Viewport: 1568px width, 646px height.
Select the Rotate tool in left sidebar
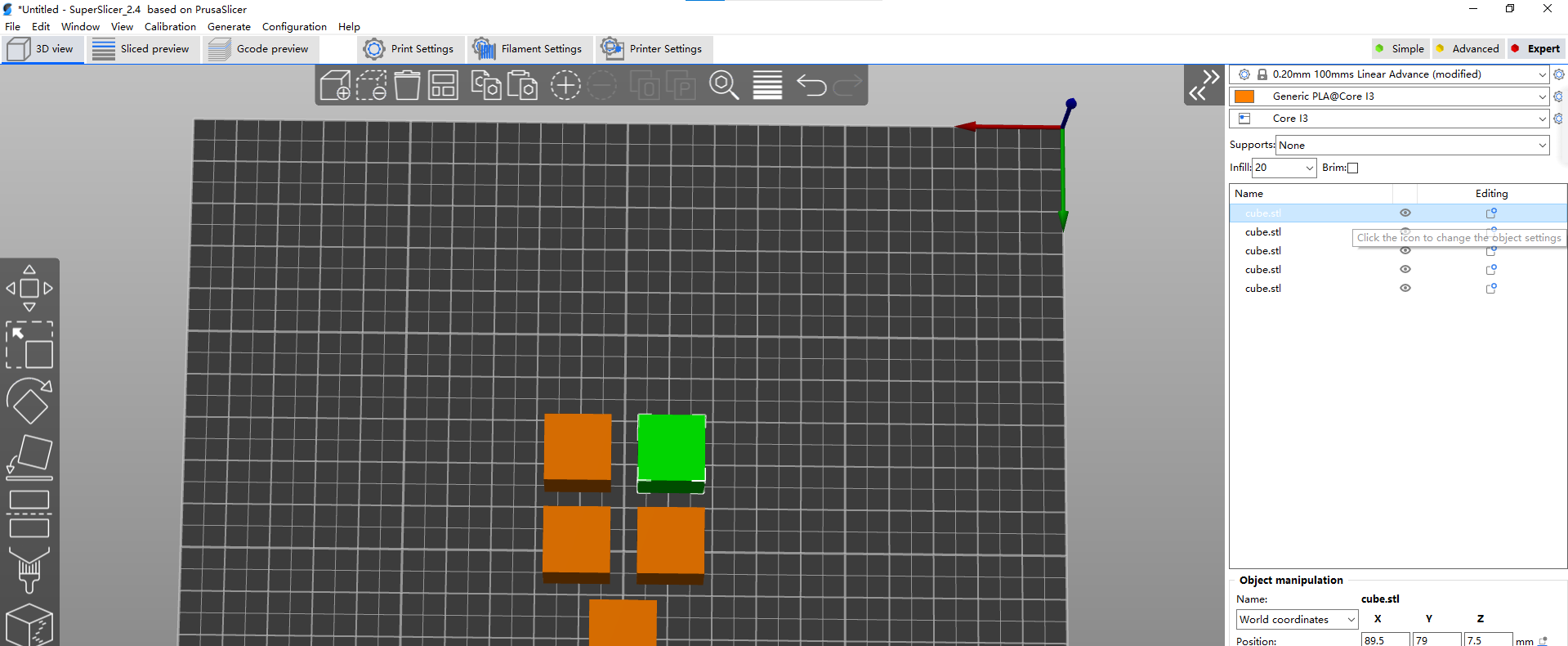(x=29, y=401)
